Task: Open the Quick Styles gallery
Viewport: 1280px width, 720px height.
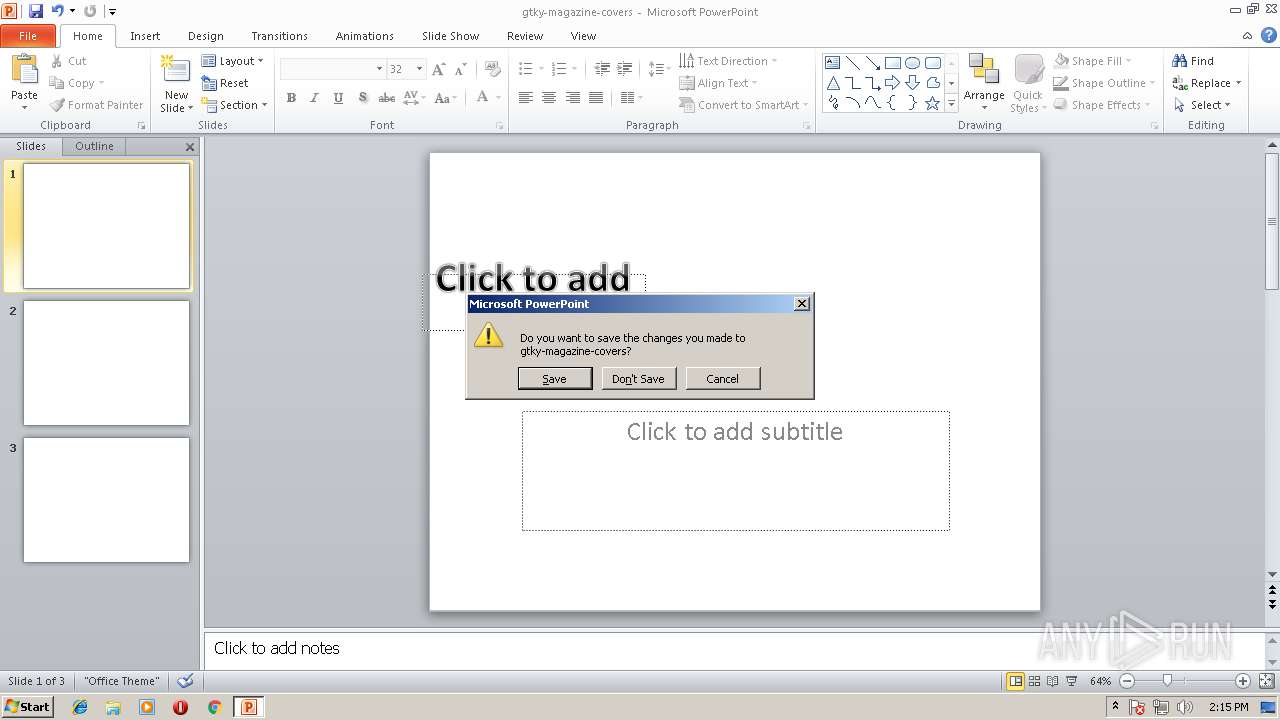Action: [x=1028, y=82]
